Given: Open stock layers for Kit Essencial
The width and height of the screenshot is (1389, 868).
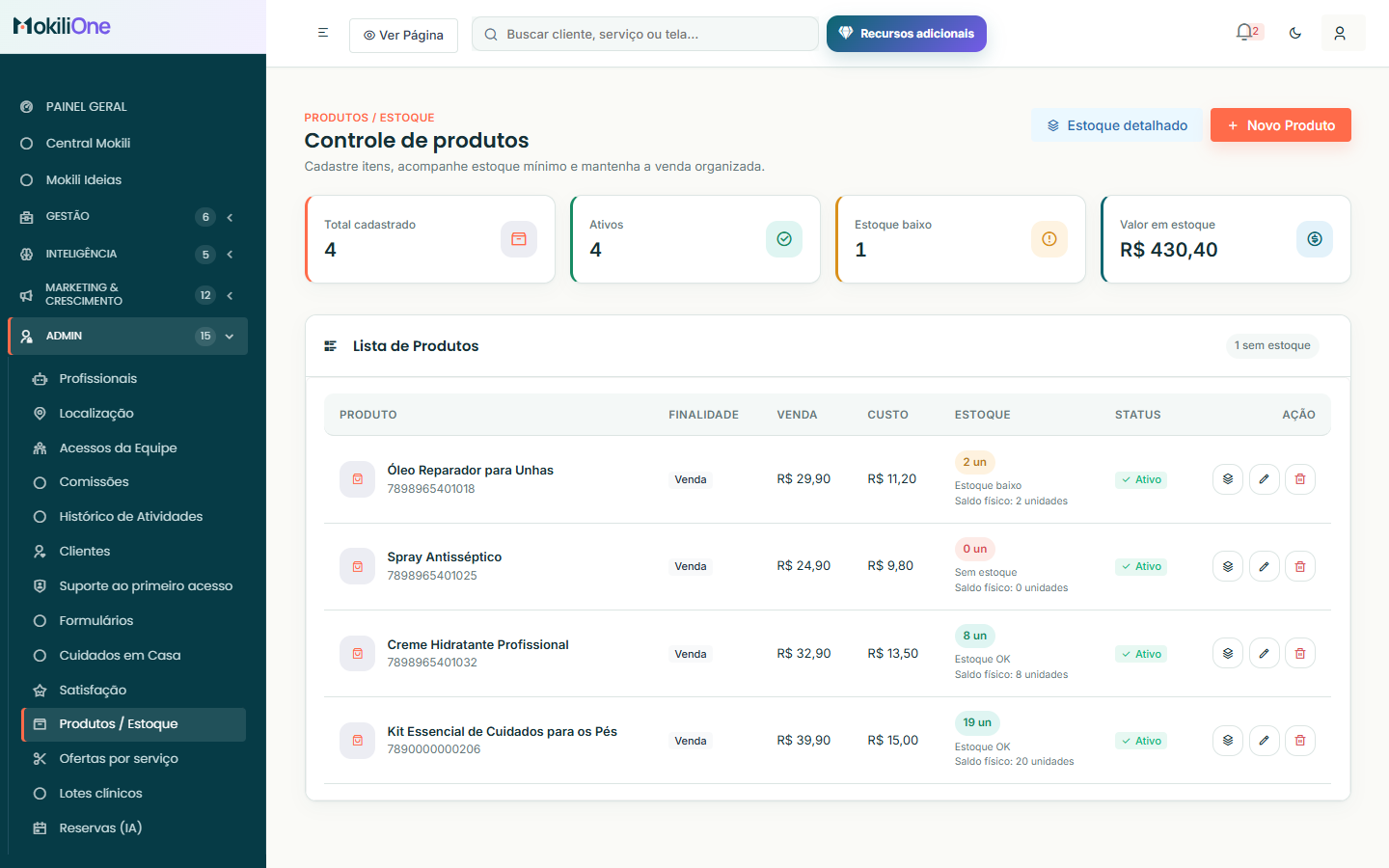Looking at the screenshot, I should pos(1228,741).
